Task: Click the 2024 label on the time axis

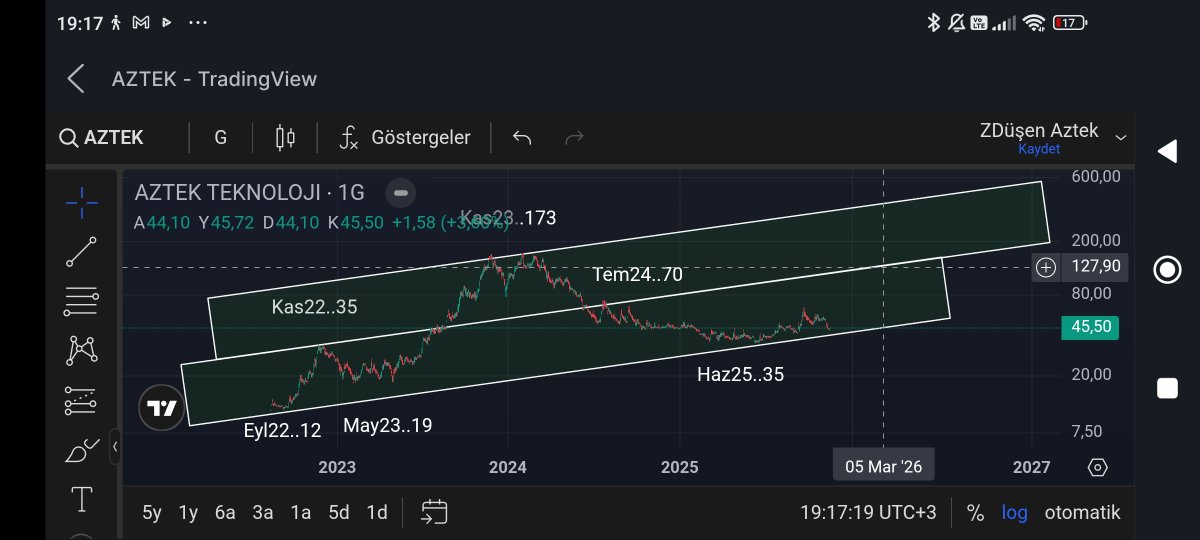Action: pyautogui.click(x=508, y=467)
